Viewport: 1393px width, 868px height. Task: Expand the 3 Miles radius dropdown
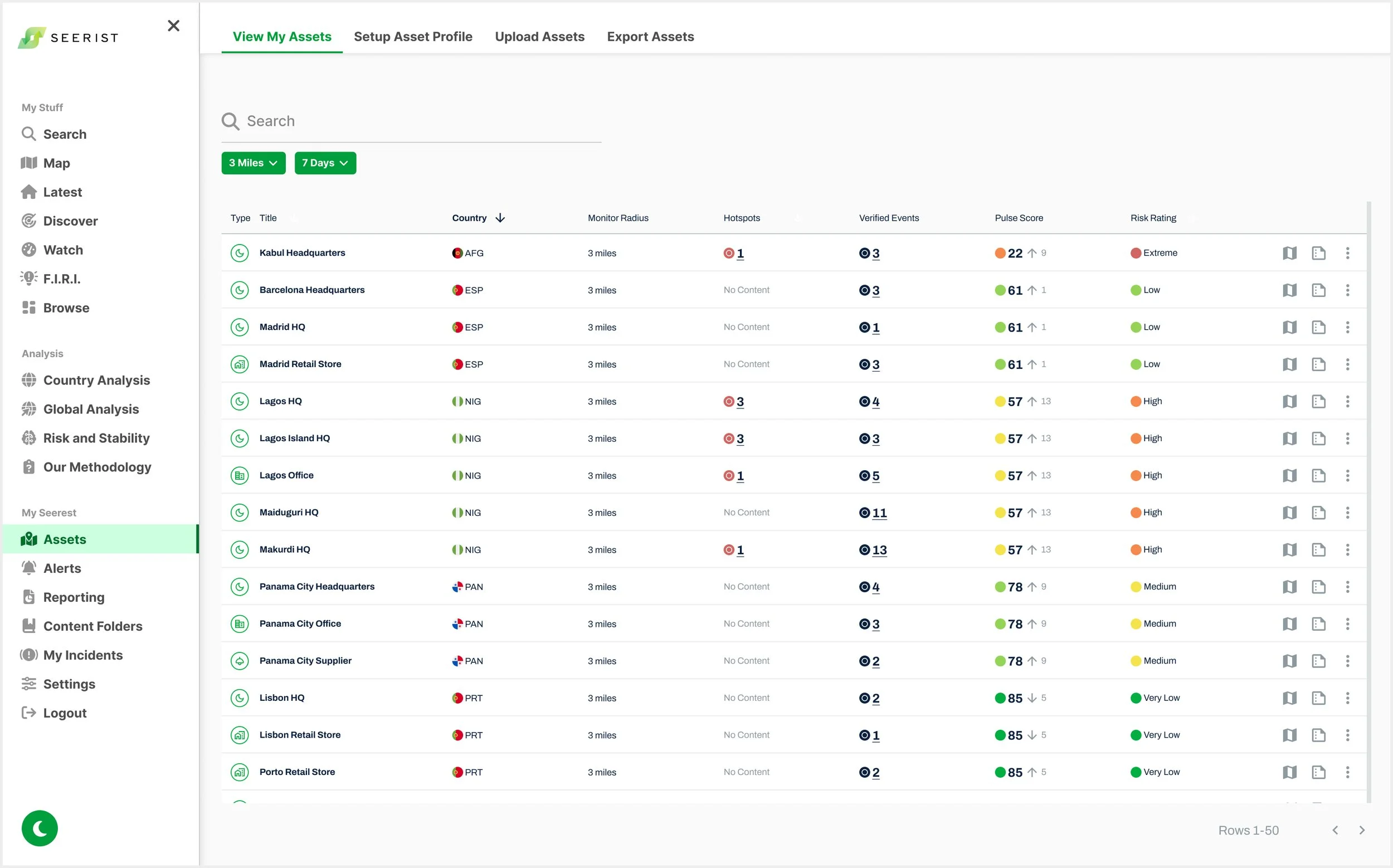(253, 163)
